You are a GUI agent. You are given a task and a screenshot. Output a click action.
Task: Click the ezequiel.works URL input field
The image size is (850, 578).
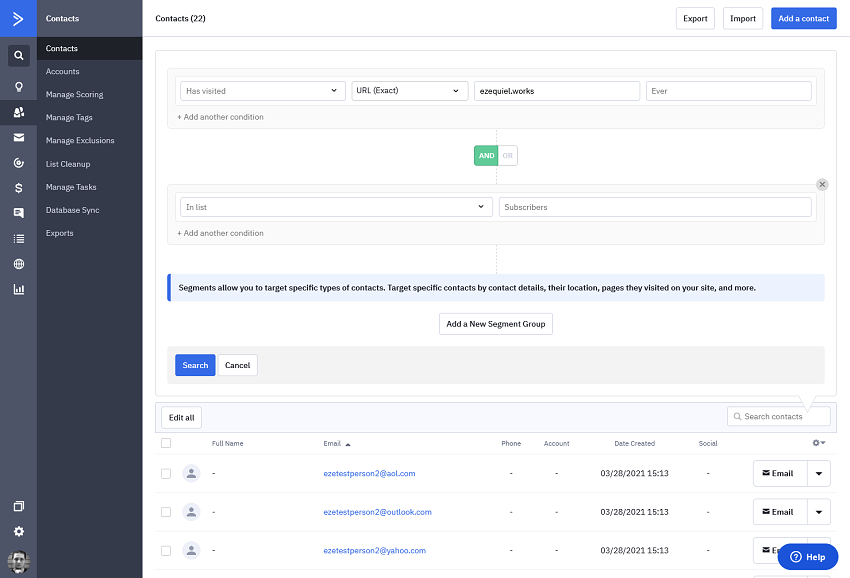pos(557,91)
